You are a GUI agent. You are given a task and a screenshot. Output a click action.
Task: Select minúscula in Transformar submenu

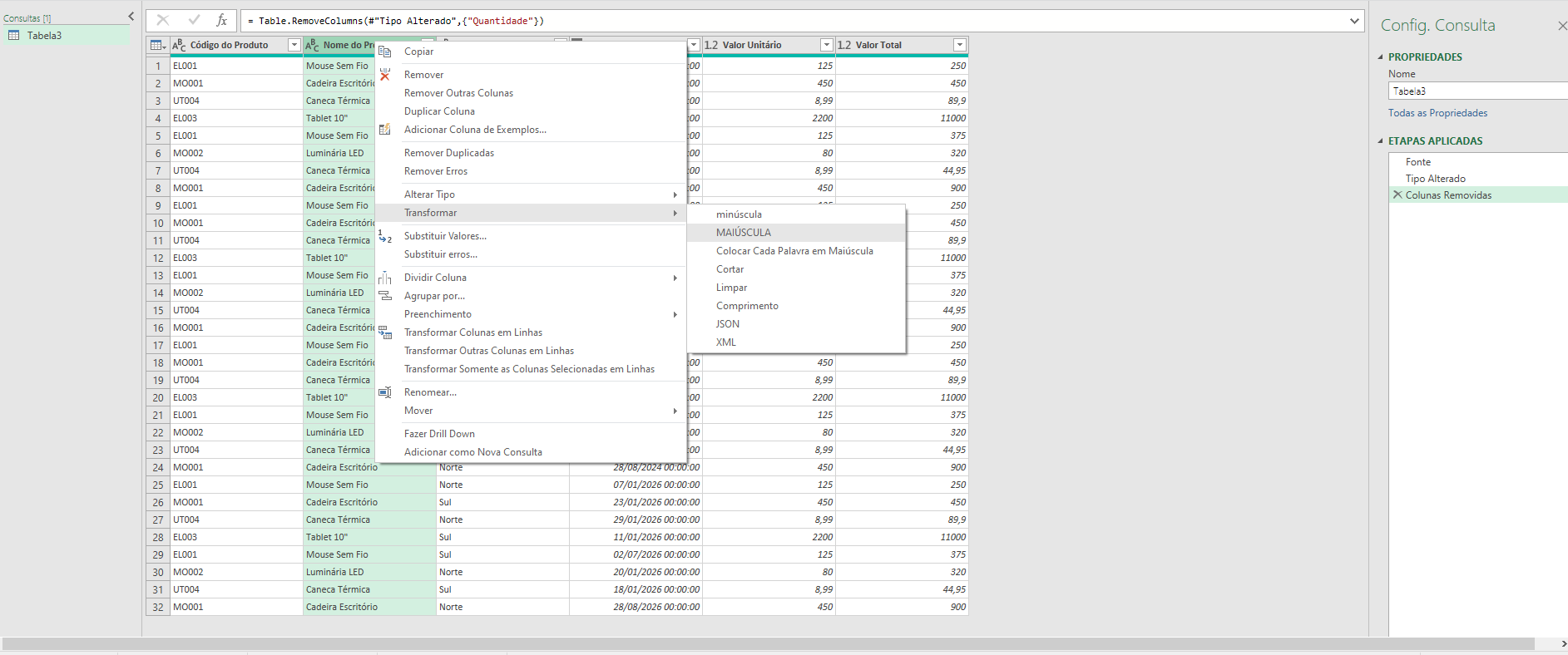(796, 214)
